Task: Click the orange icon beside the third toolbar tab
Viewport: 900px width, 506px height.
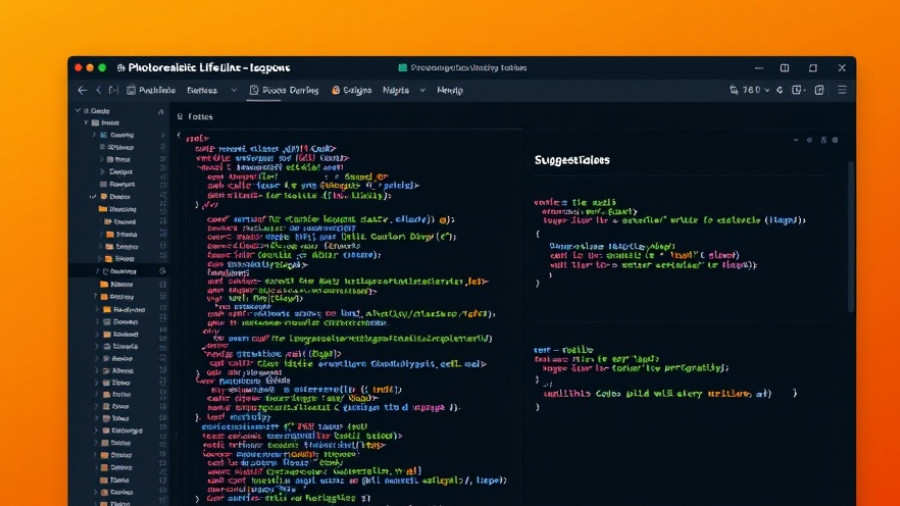Action: 336,90
